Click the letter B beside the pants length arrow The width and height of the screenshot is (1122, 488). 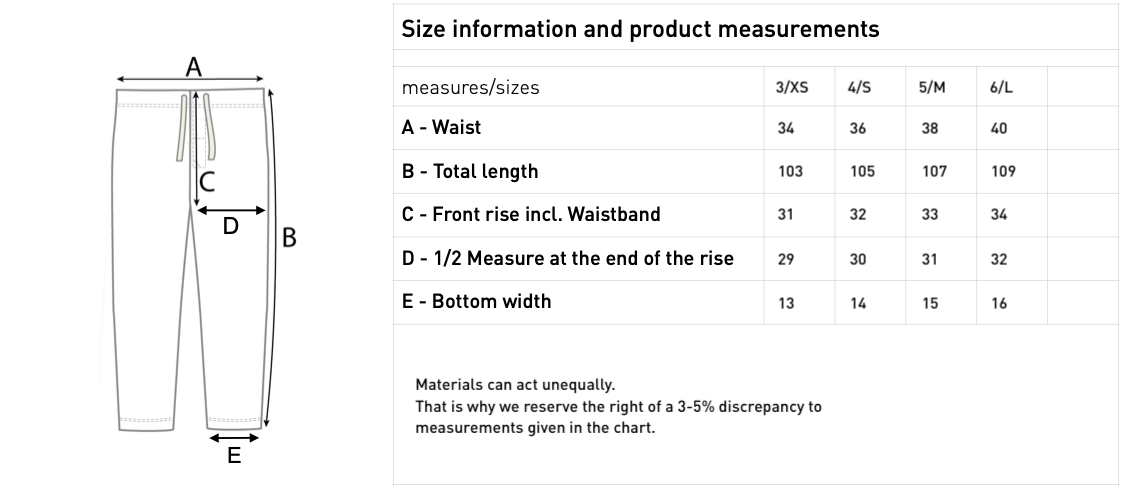click(x=289, y=238)
